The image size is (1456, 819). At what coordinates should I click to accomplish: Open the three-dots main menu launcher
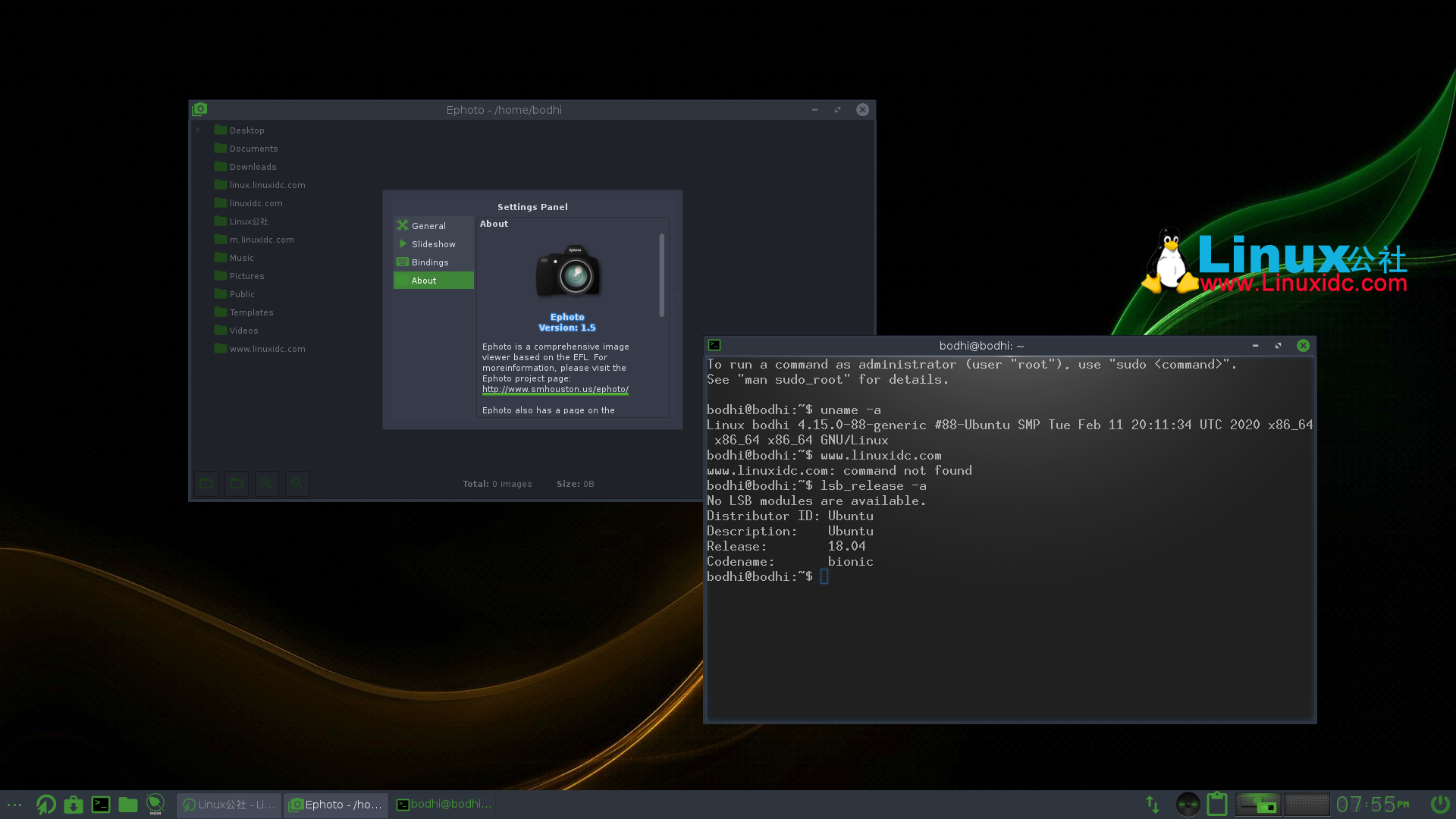(x=14, y=805)
